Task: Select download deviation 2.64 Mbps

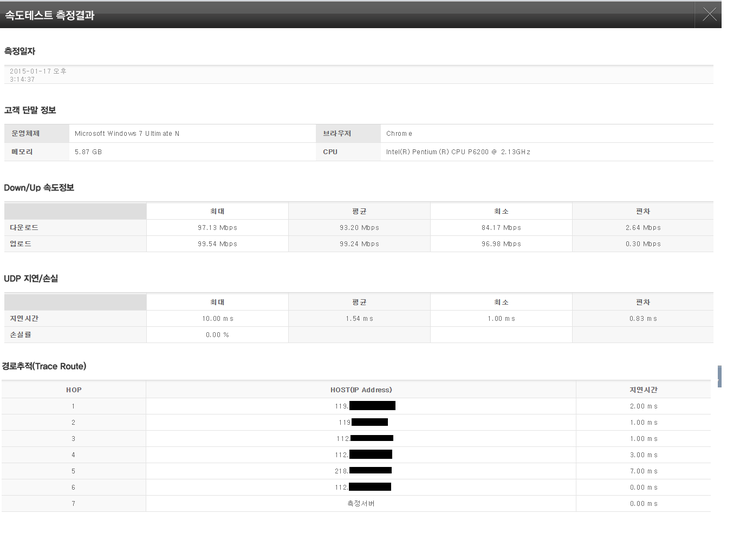Action: (643, 228)
